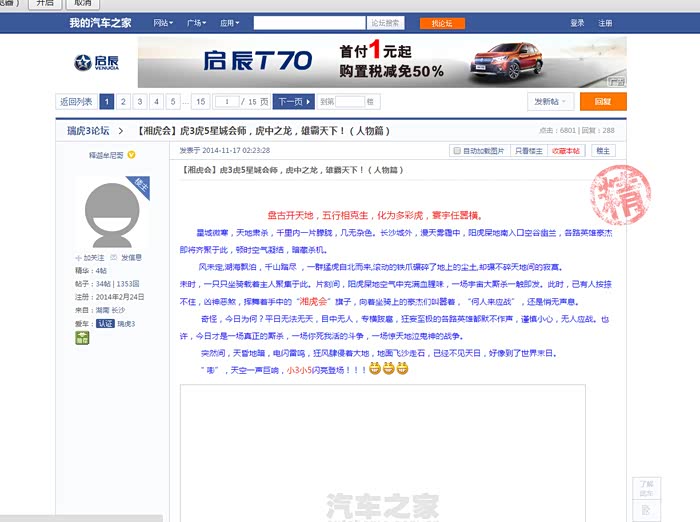The height and width of the screenshot is (522, 700).
Task: Click the 瑞虎3论坛 forum link
Action: 88,130
